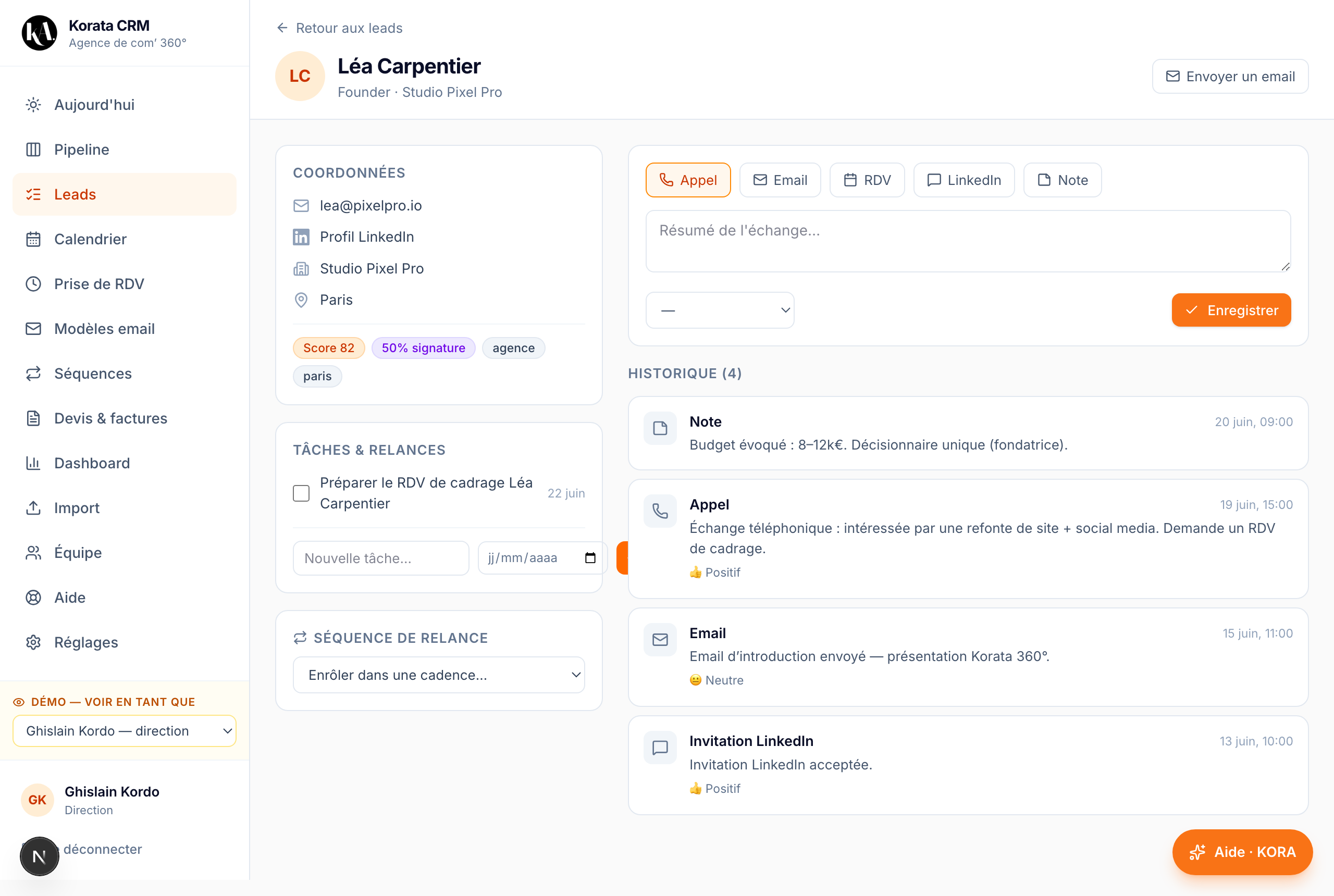Click the Devis & factures document icon
1334x896 pixels.
[33, 418]
